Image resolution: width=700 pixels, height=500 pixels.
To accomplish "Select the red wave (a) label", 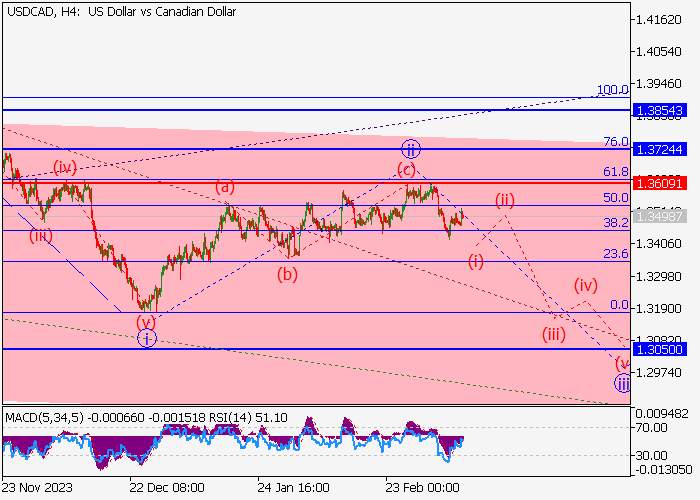I will tap(225, 187).
